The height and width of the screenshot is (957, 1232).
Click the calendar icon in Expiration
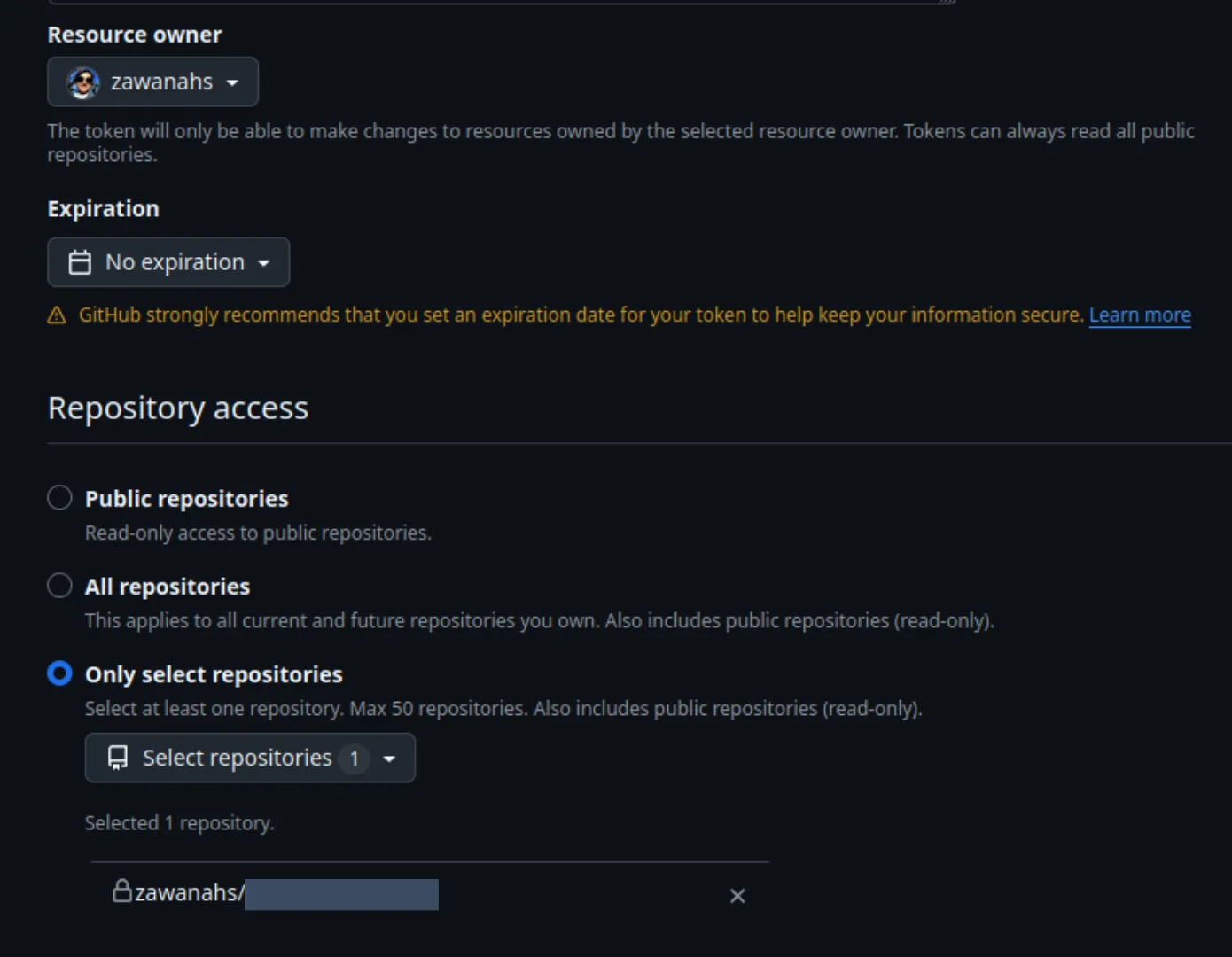point(80,262)
